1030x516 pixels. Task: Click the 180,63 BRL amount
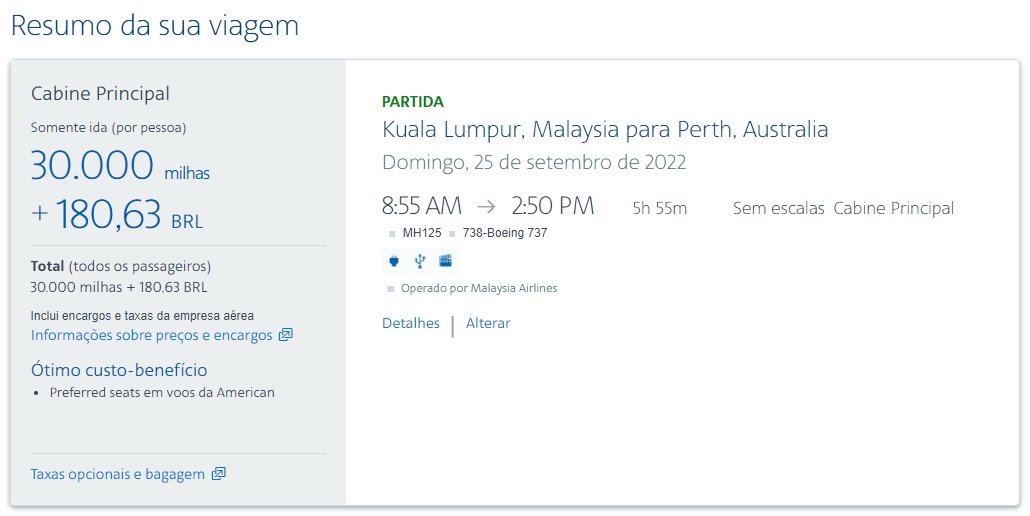117,215
